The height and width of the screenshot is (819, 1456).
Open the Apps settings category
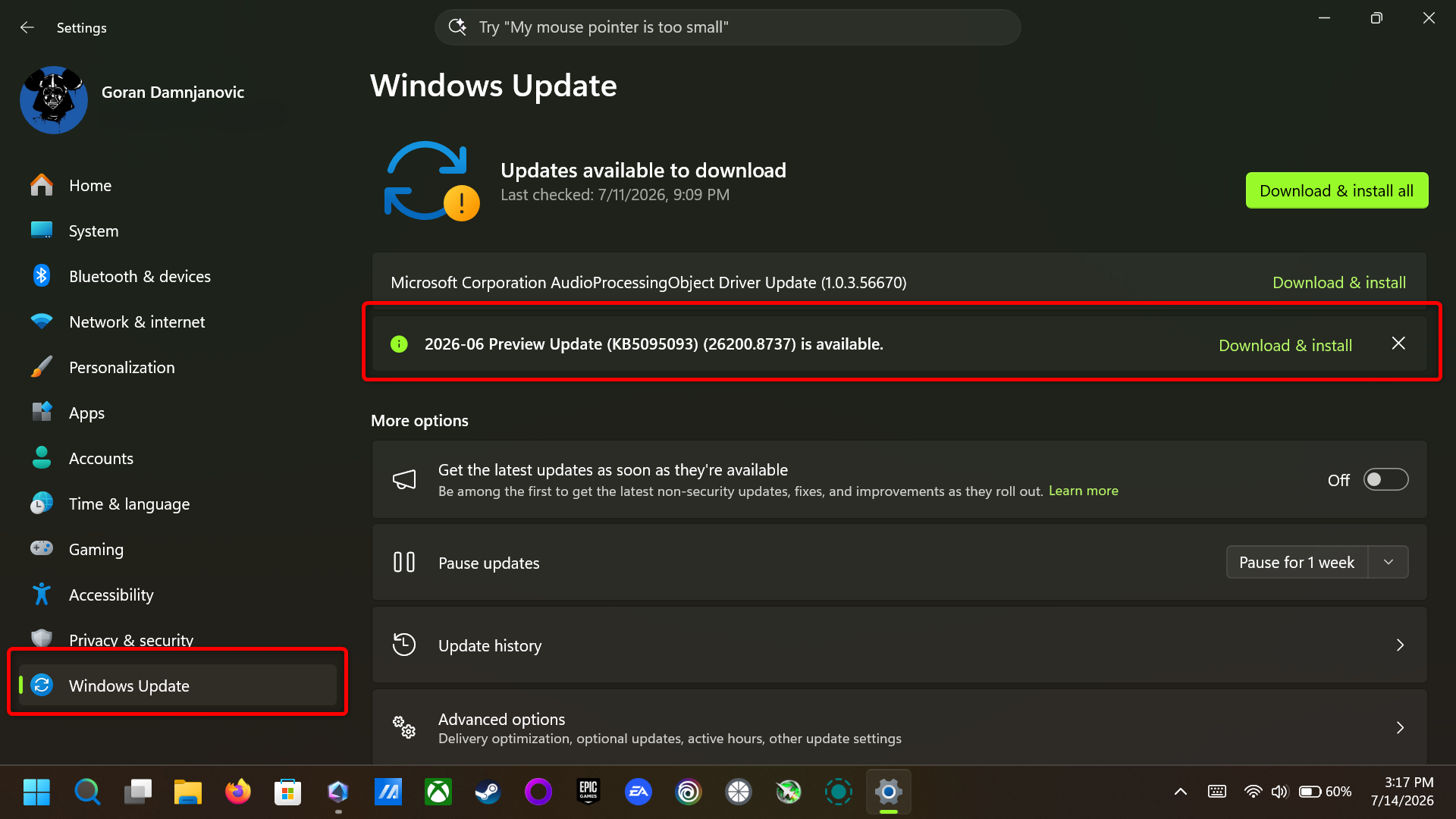point(177,413)
